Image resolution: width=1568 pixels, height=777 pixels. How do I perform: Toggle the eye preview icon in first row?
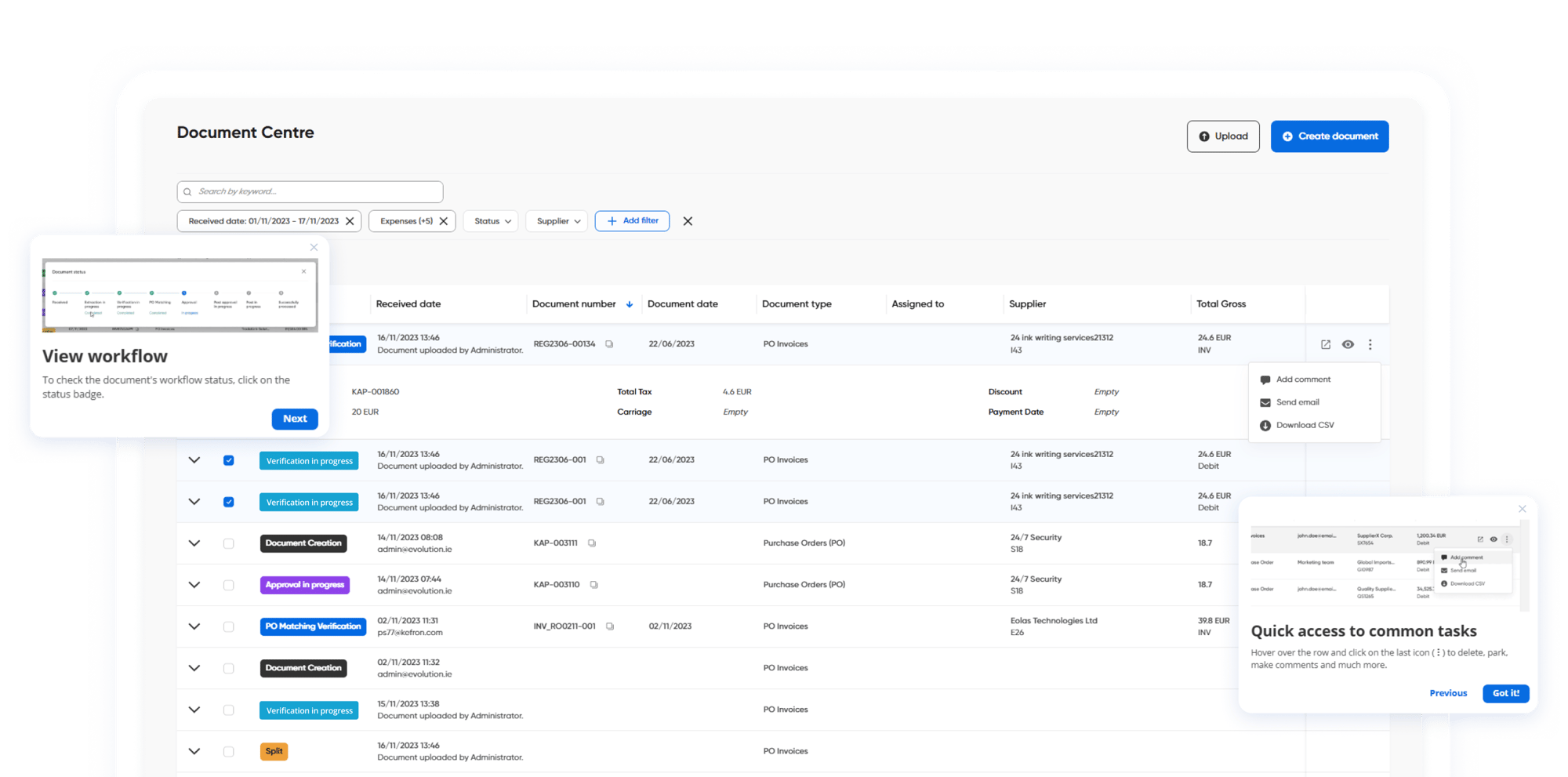click(x=1348, y=344)
